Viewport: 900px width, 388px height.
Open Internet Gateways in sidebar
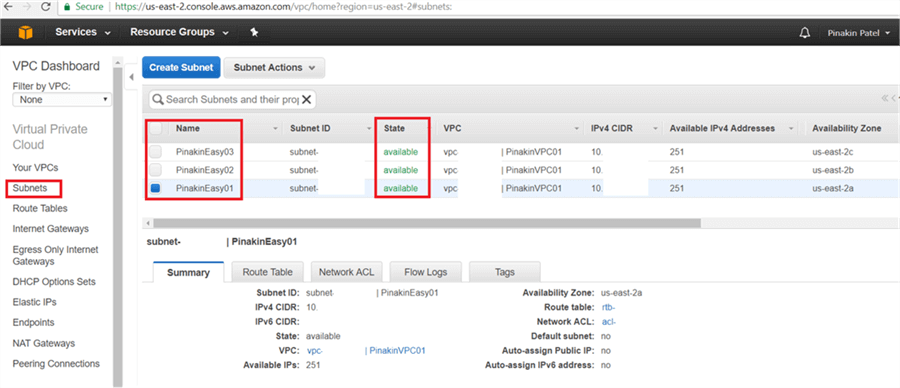coord(51,228)
